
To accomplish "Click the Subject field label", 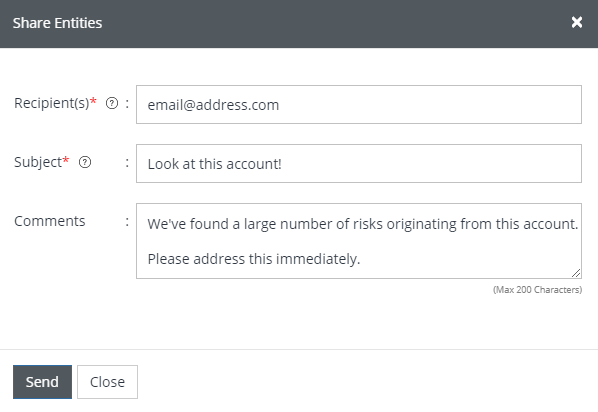I will click(38, 162).
